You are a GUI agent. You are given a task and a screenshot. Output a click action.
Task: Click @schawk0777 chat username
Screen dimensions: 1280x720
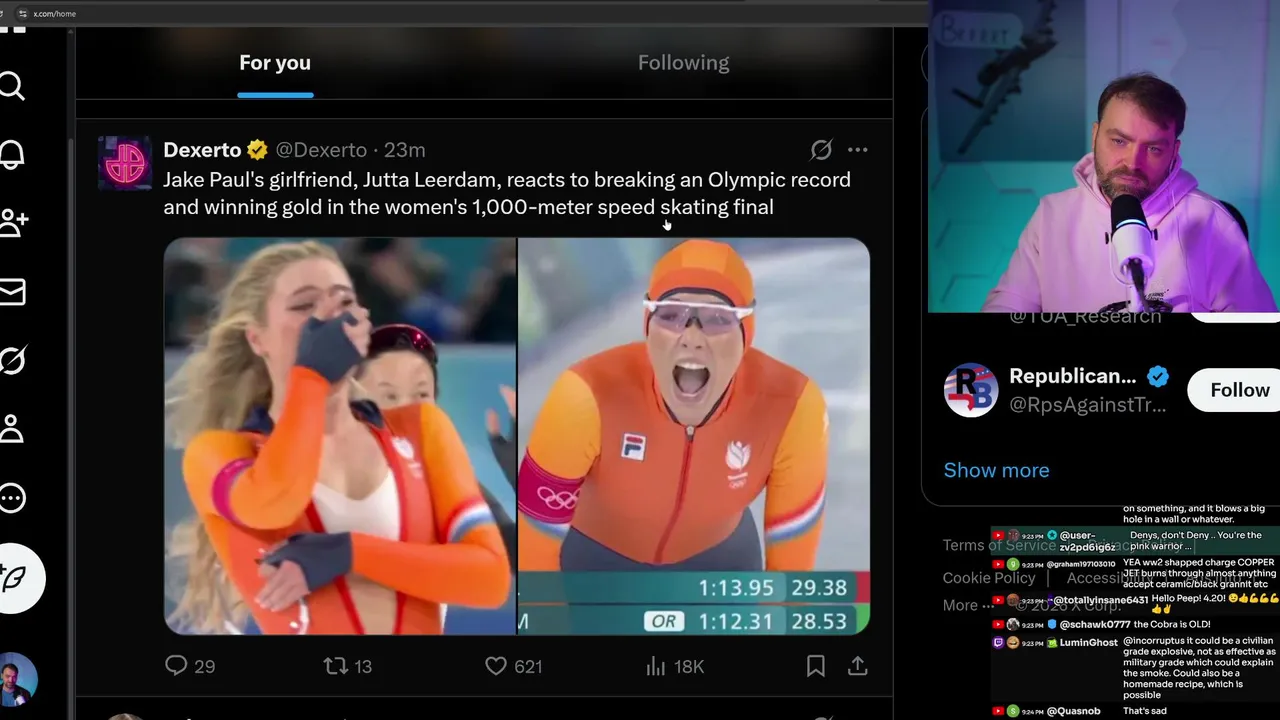1094,624
